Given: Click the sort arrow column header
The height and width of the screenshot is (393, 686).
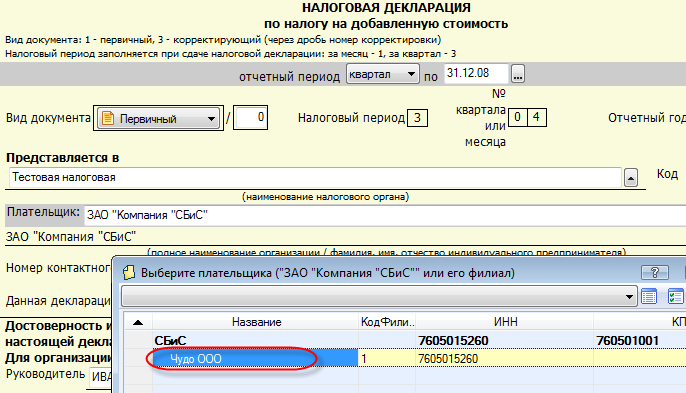Looking at the screenshot, I should coord(138,322).
